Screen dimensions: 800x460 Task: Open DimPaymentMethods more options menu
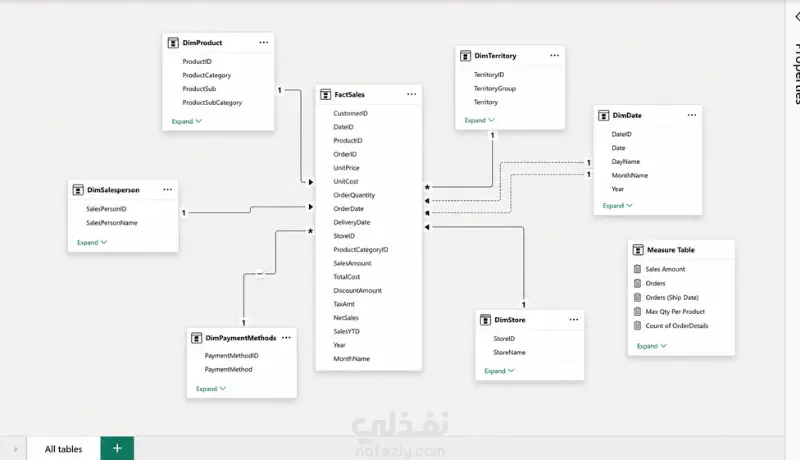(286, 337)
